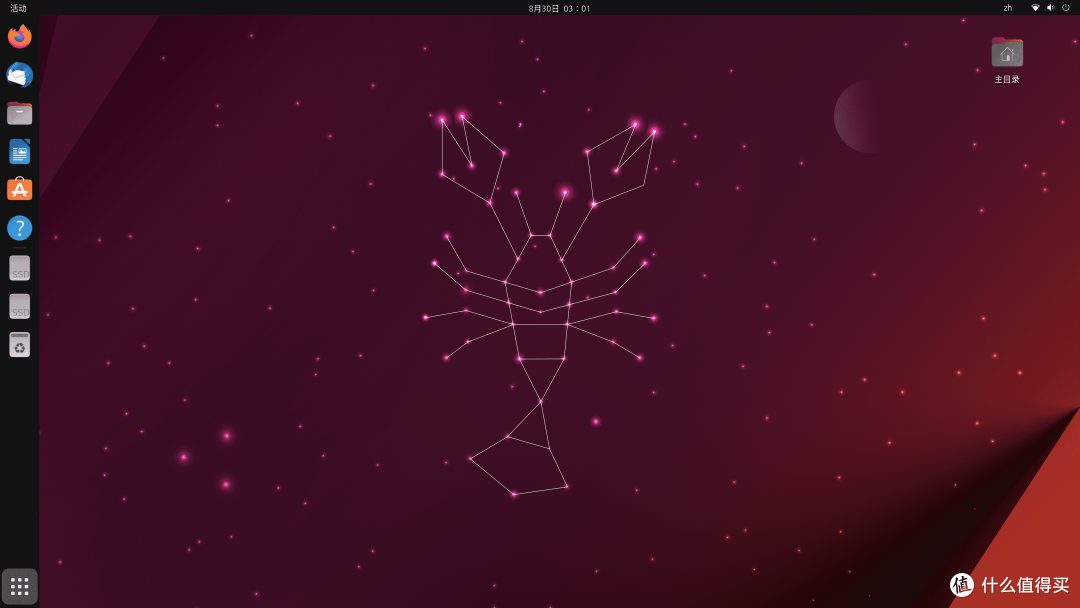Click the volume speaker icon
Image resolution: width=1080 pixels, height=608 pixels.
coord(1050,8)
